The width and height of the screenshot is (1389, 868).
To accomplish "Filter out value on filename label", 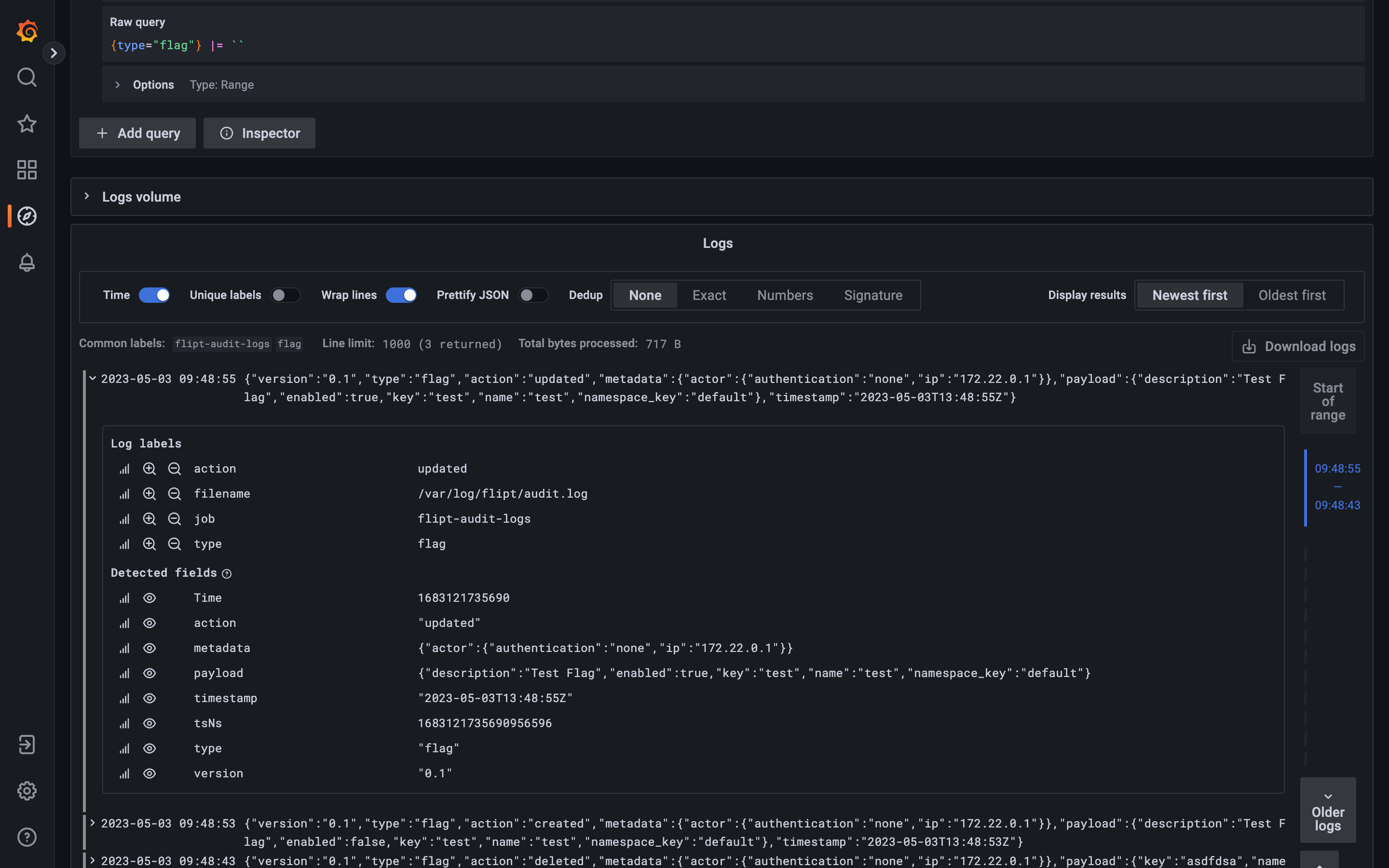I will click(x=175, y=494).
